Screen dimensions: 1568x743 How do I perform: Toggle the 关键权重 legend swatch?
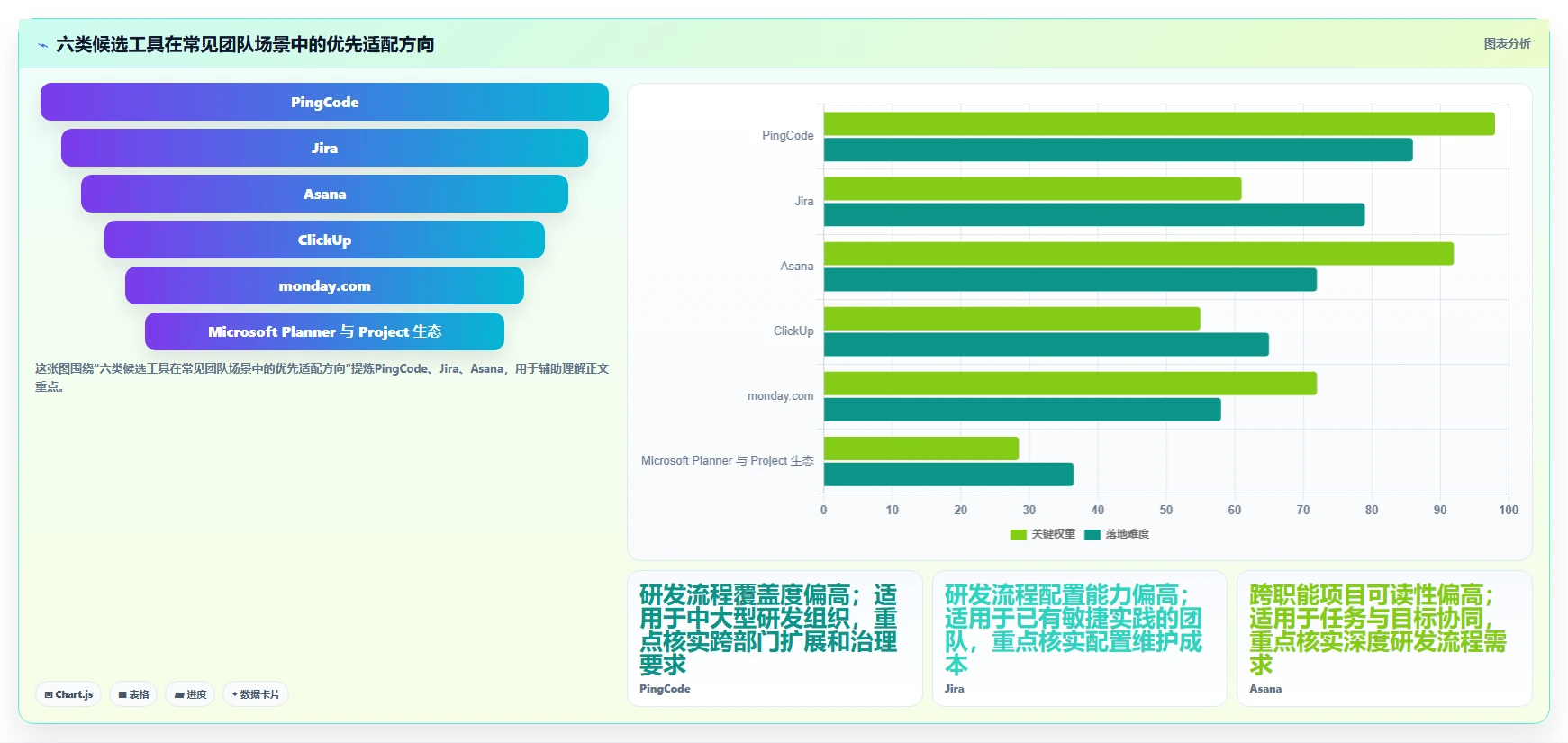[1019, 534]
